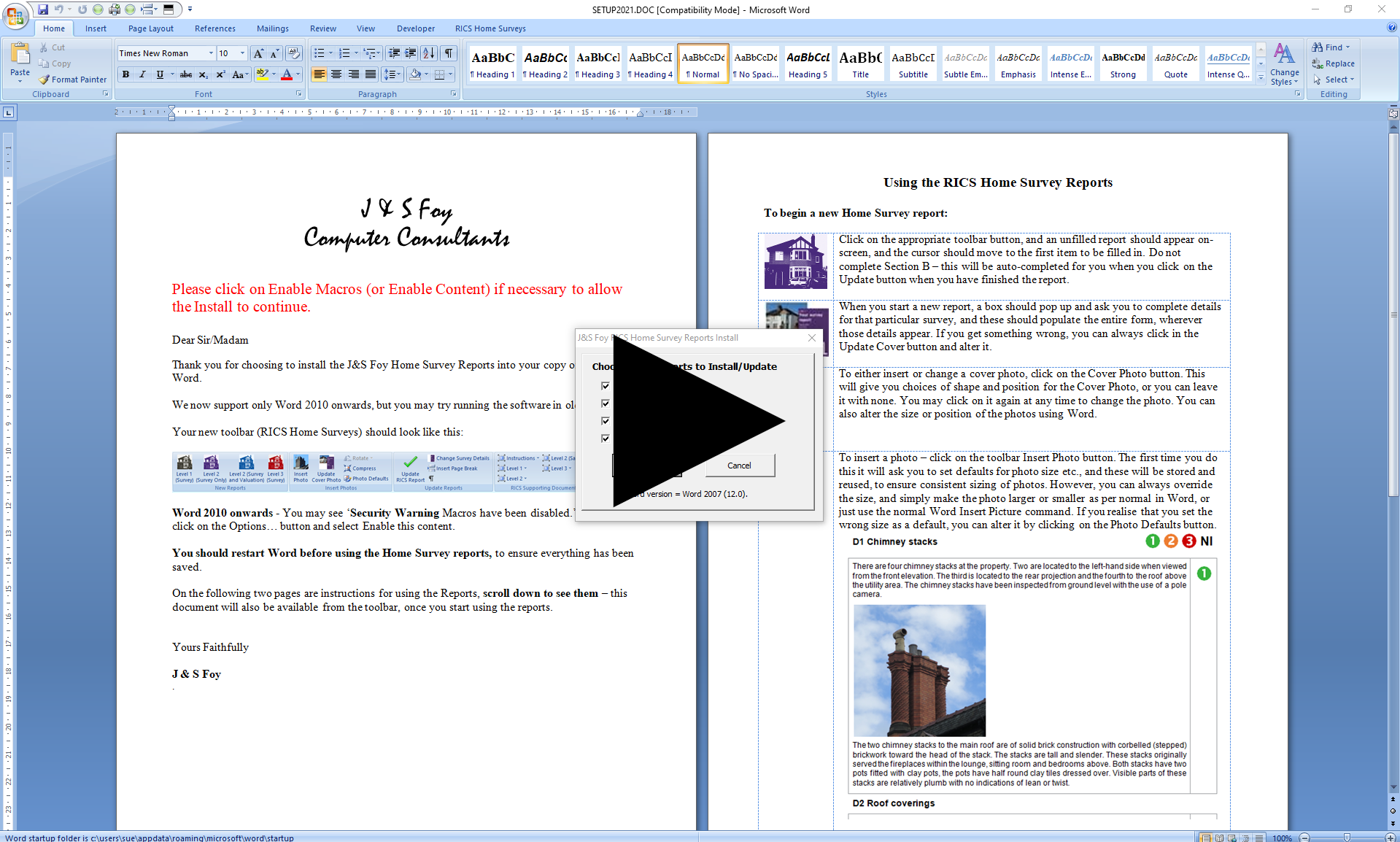Apply the Heading 1 style

(x=492, y=63)
